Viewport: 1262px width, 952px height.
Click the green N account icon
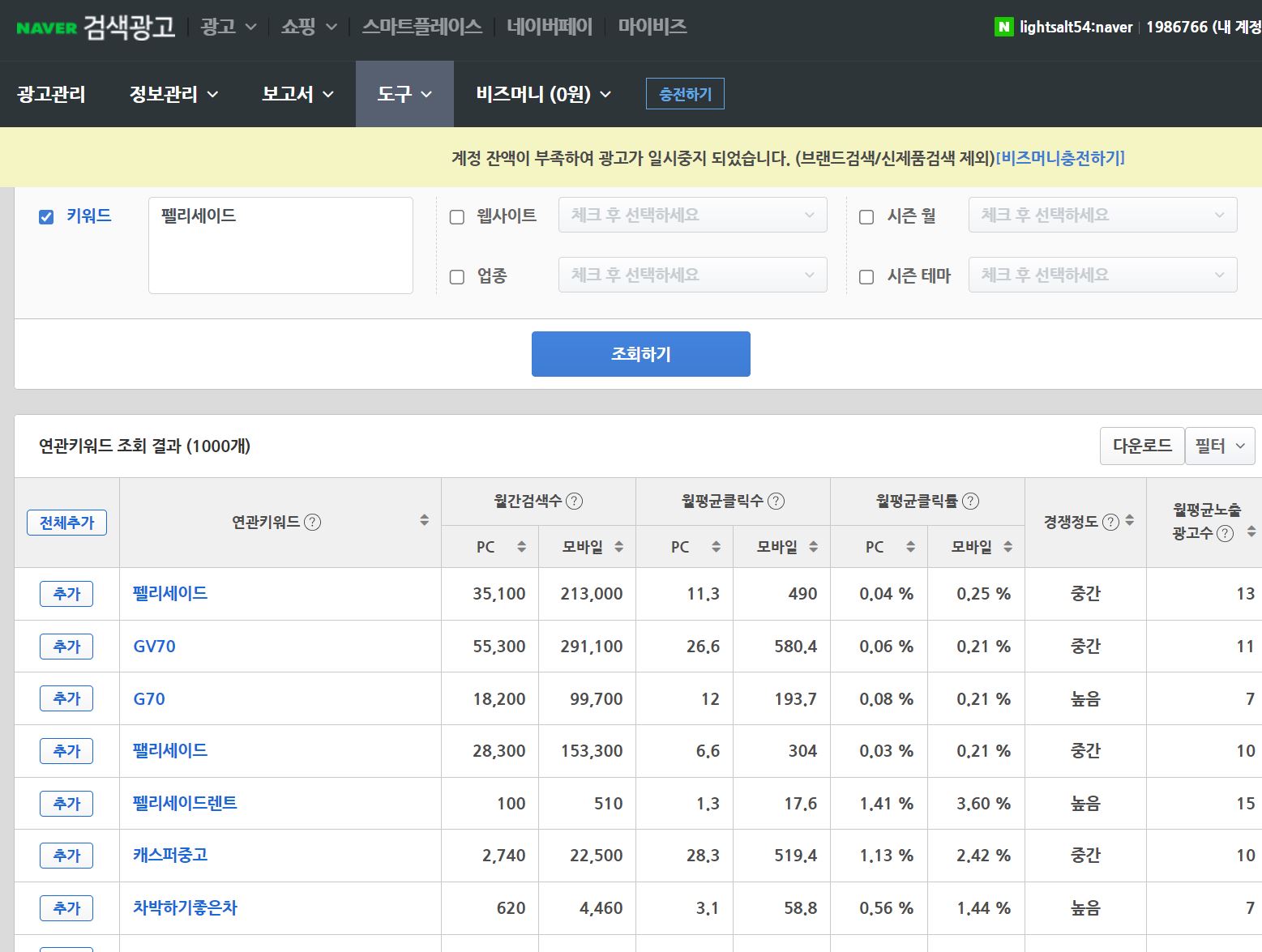click(1003, 27)
